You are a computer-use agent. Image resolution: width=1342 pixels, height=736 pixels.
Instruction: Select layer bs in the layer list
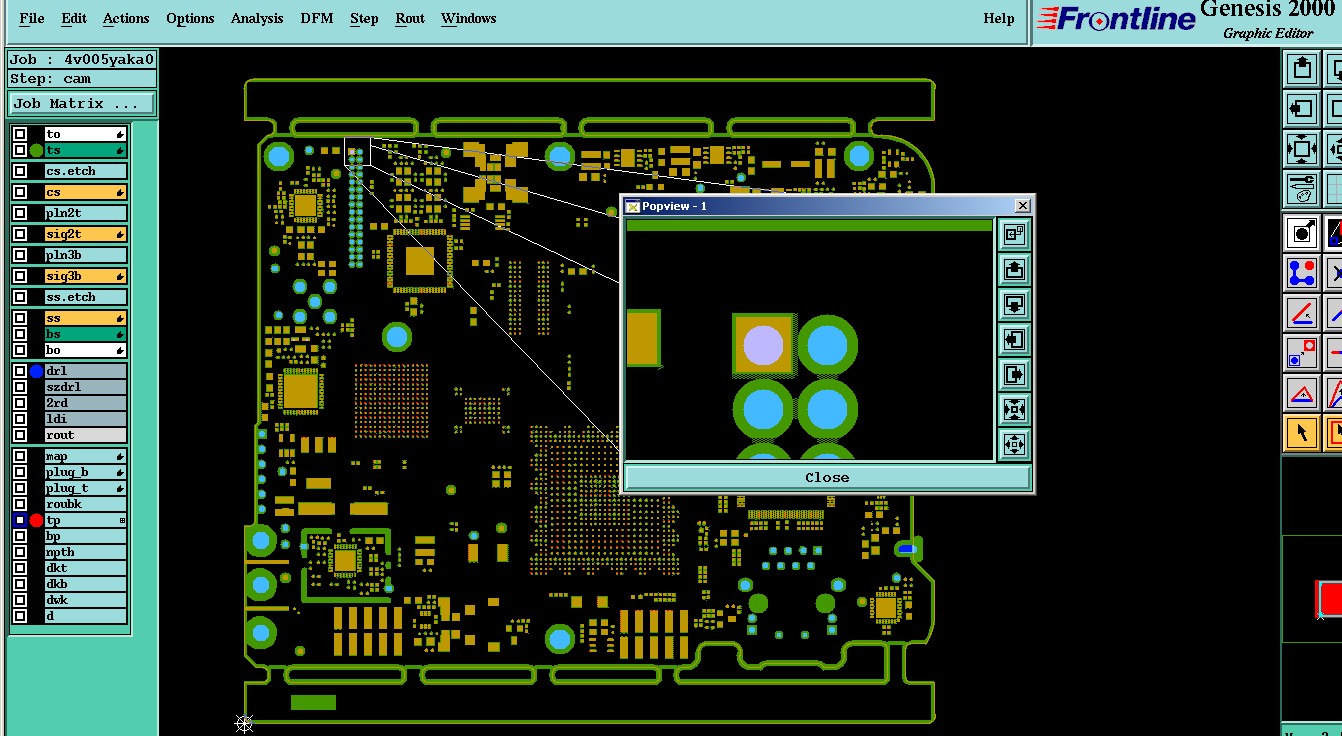[x=85, y=334]
